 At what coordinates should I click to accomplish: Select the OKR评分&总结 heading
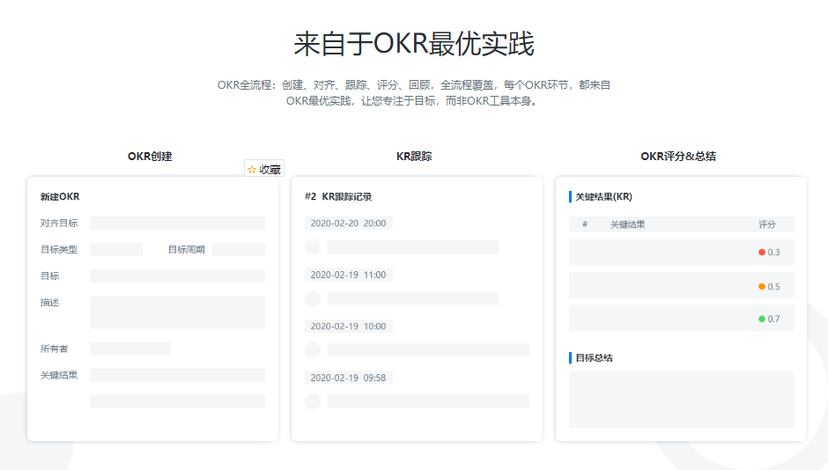(678, 156)
